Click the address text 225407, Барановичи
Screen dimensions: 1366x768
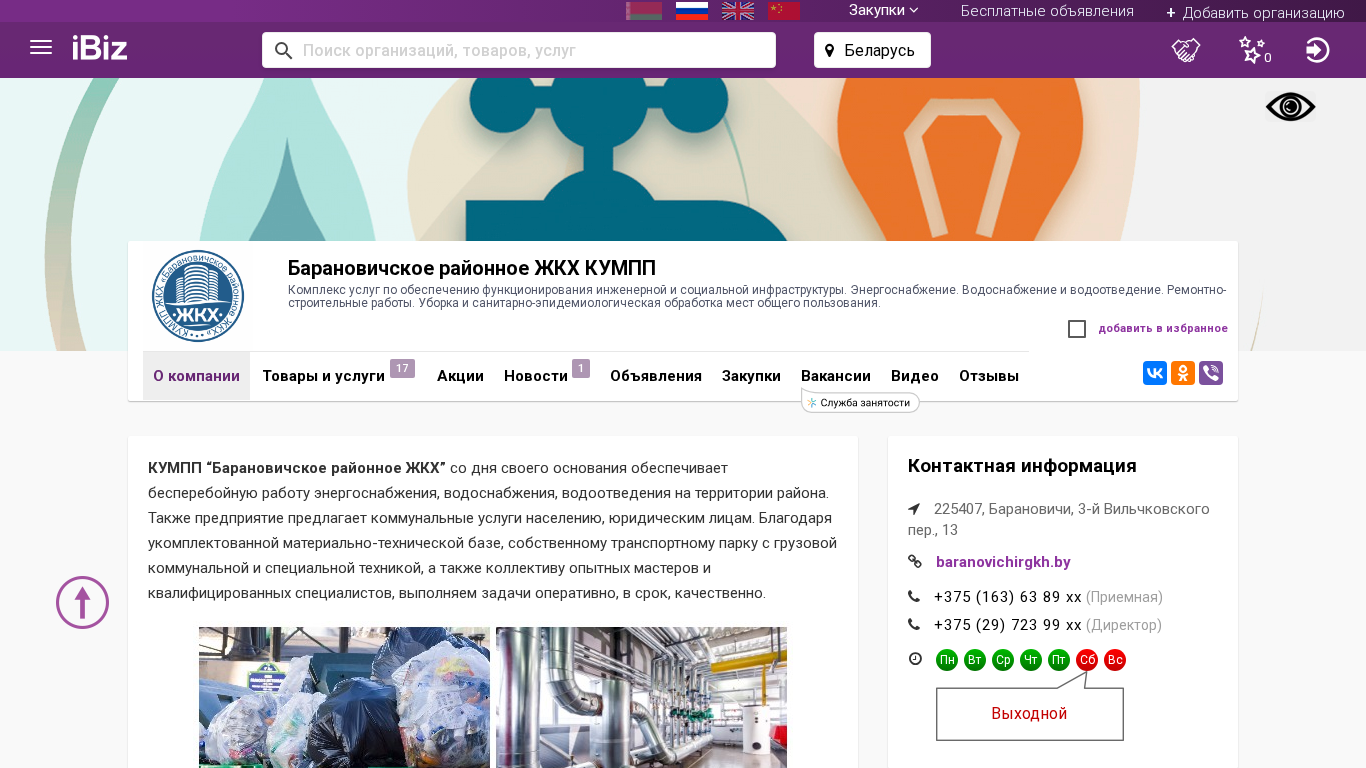coord(1059,519)
